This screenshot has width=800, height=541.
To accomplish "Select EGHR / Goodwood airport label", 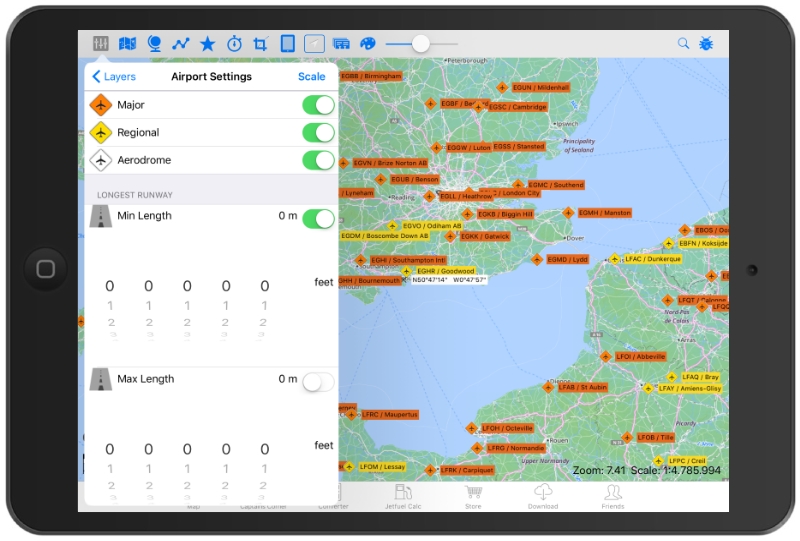I will tap(446, 271).
